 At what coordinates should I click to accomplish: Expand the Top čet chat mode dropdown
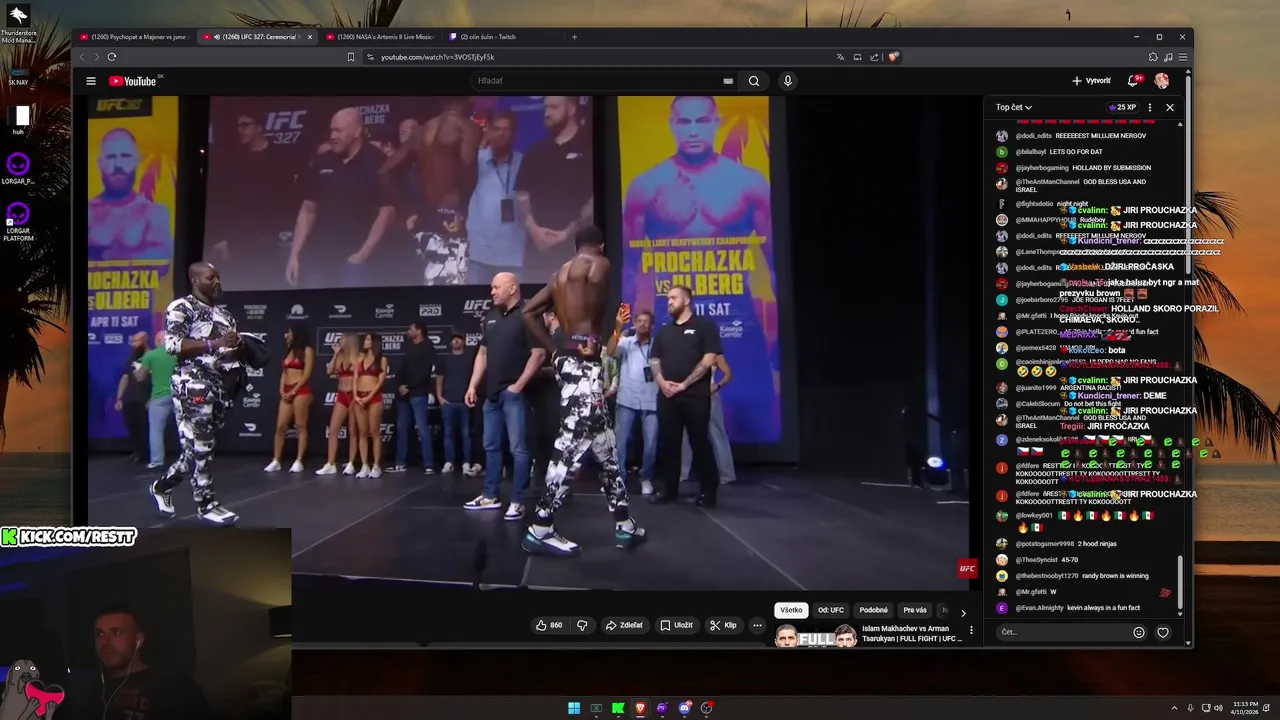(1014, 107)
